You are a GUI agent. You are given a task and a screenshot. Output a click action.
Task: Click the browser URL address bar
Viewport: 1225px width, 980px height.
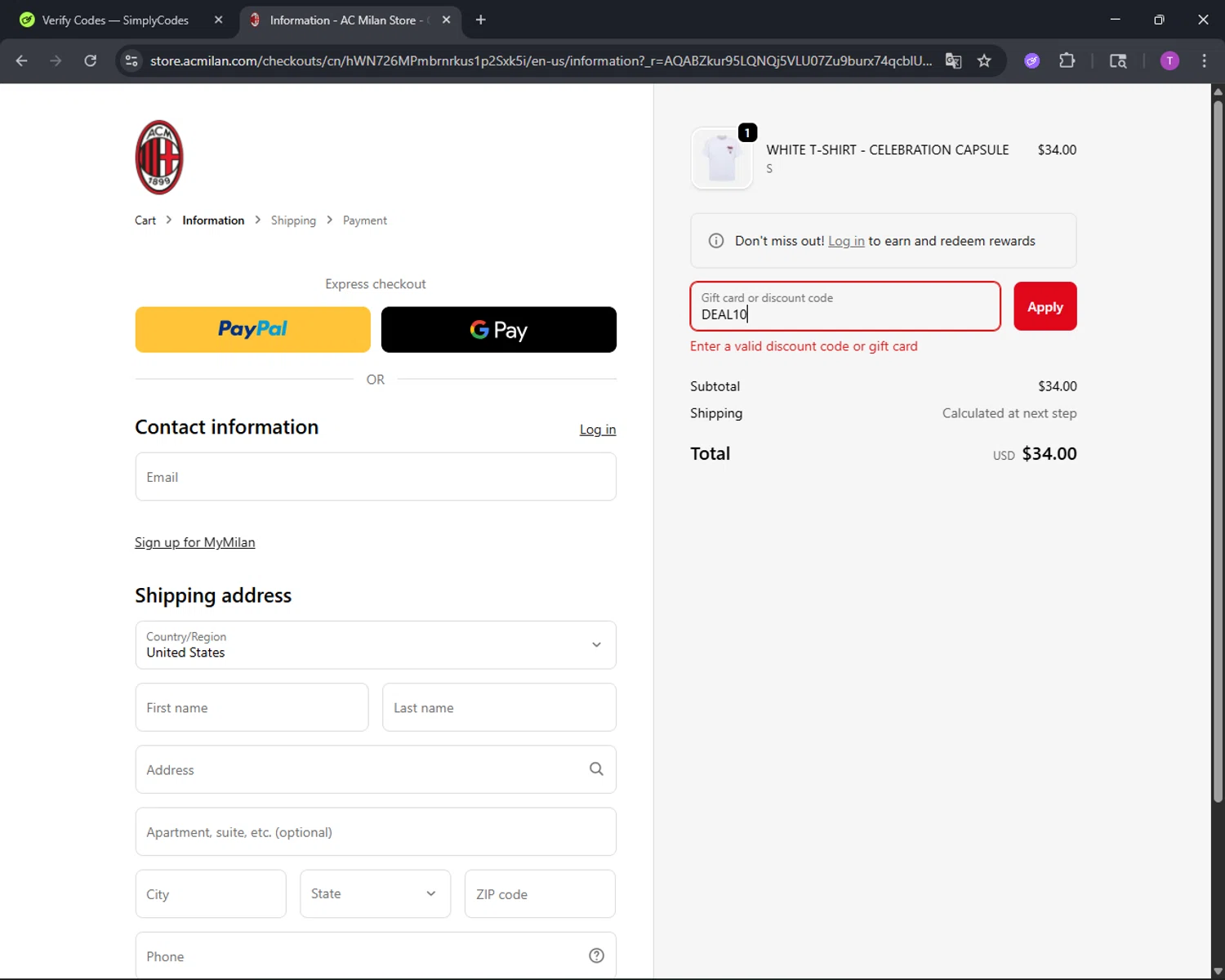click(541, 60)
